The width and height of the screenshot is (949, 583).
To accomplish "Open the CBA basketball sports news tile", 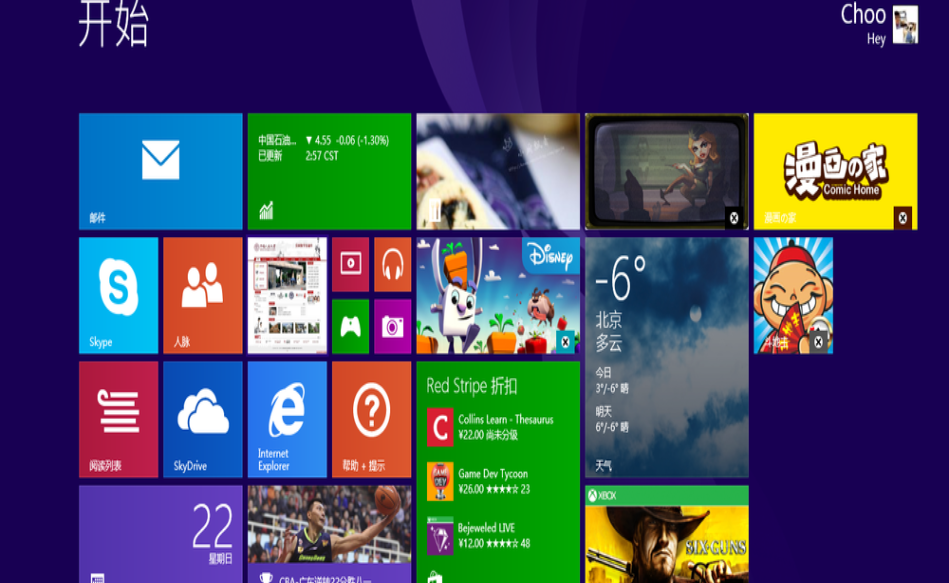I will [329, 534].
